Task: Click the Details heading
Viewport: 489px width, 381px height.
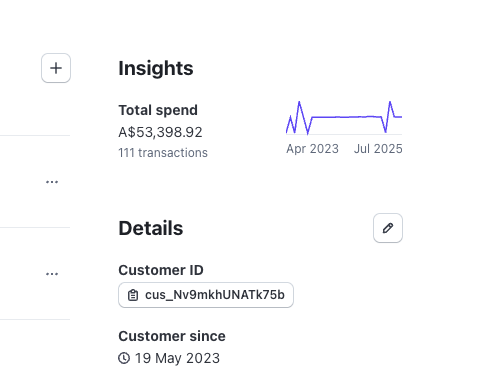Action: coord(151,228)
